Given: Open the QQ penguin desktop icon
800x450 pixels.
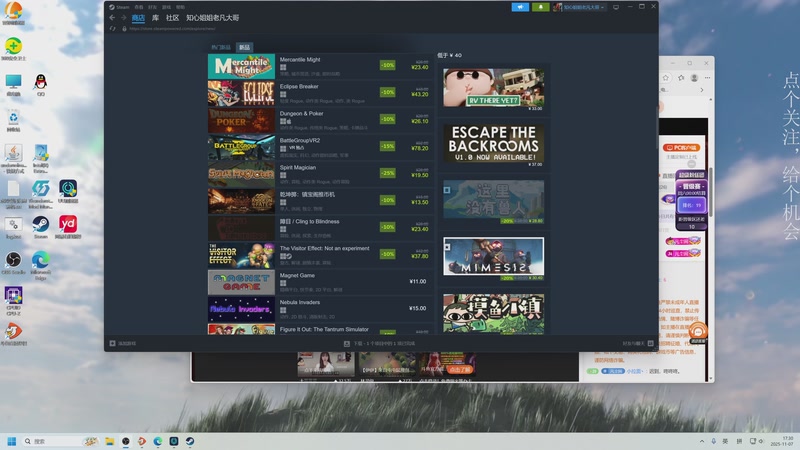Looking at the screenshot, I should coord(41,84).
